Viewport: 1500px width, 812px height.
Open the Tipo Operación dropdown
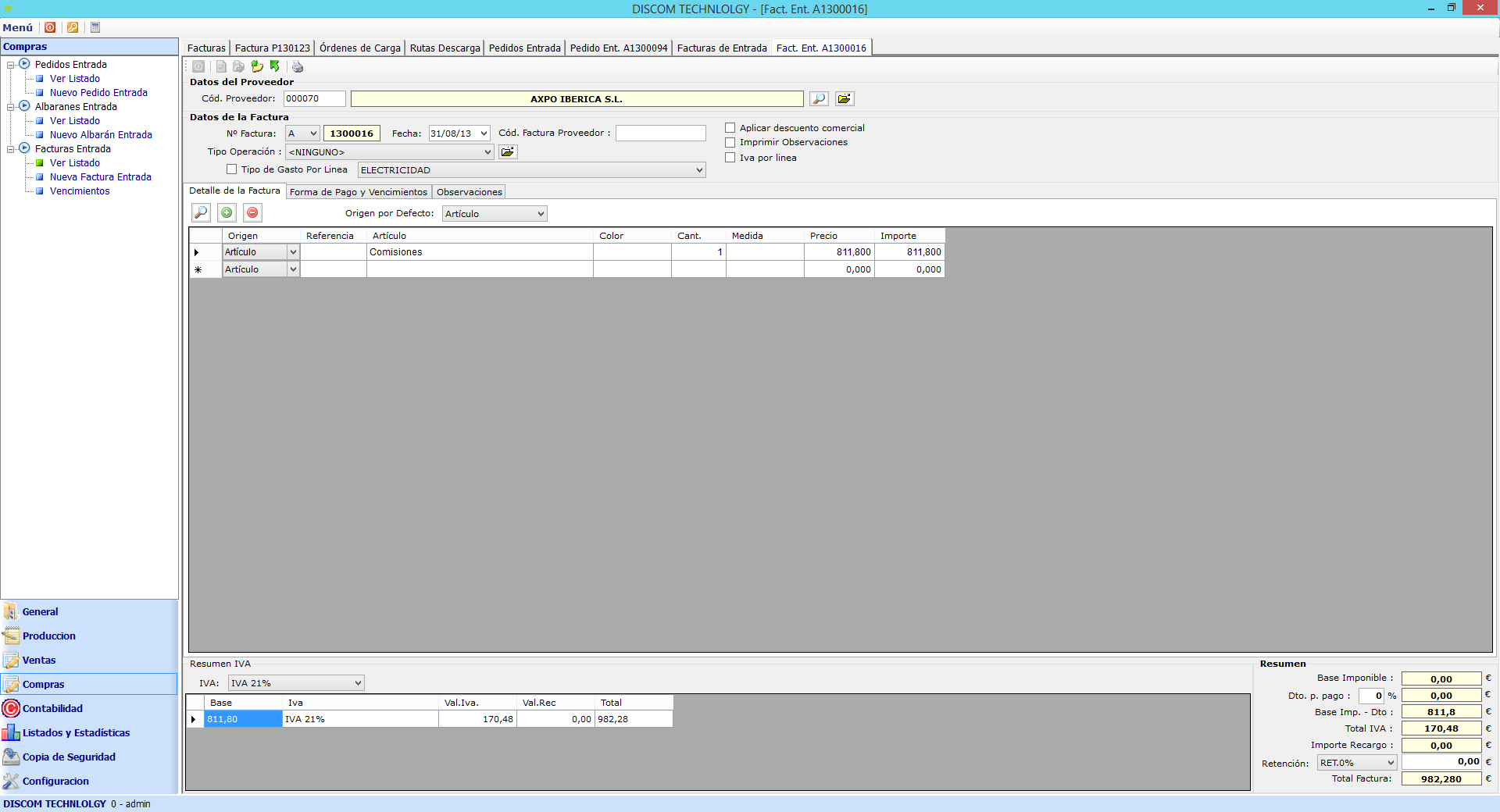[487, 152]
